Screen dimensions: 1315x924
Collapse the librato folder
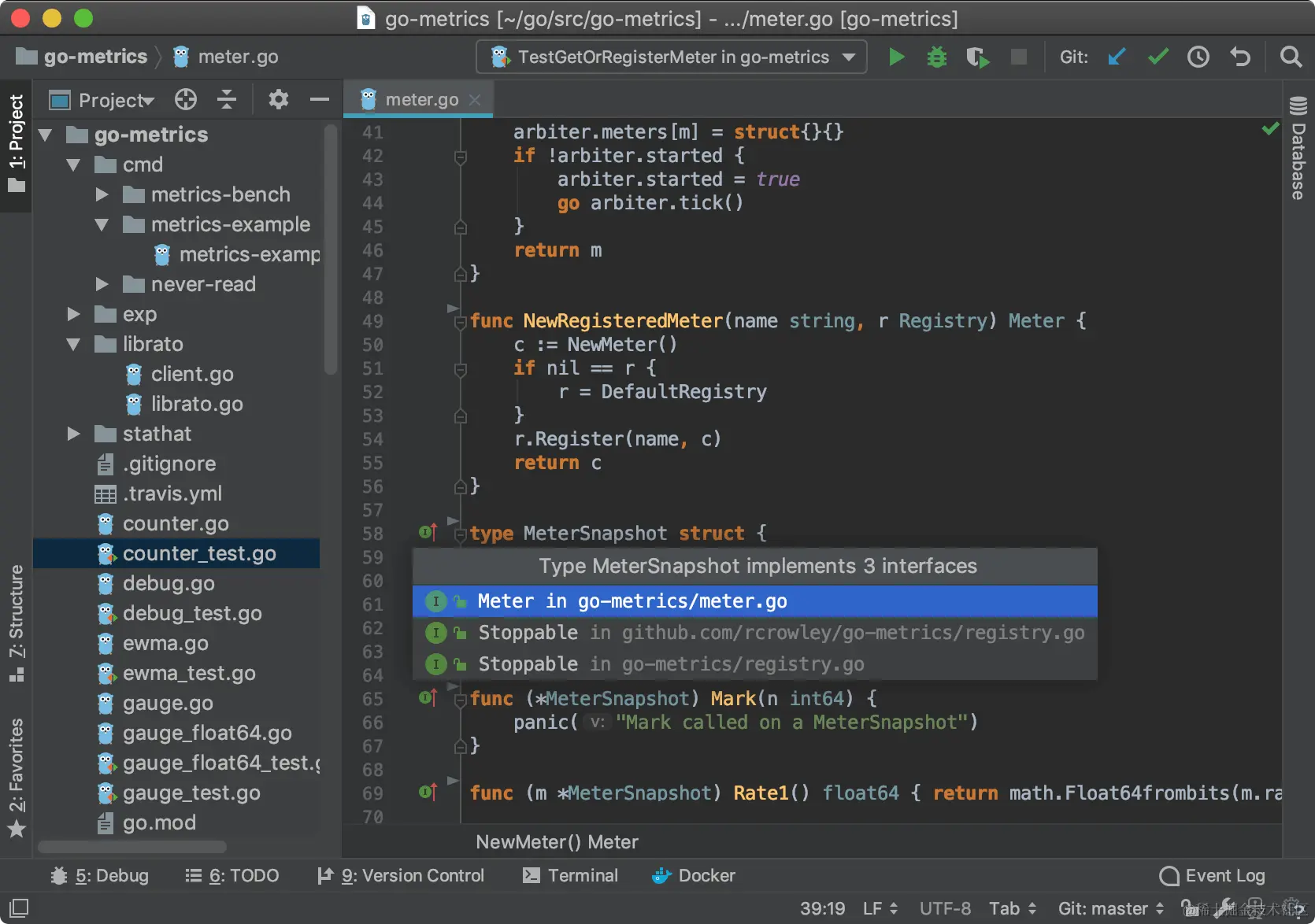click(74, 344)
